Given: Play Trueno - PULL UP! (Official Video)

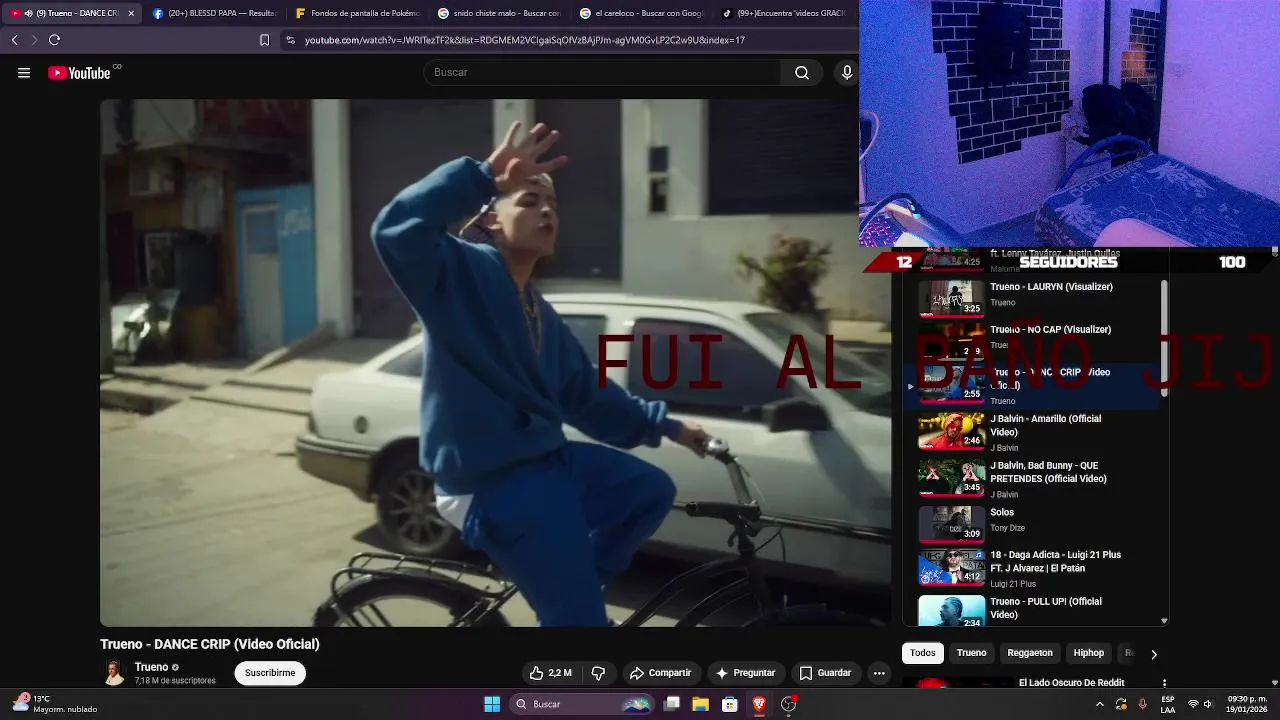Looking at the screenshot, I should click(x=1030, y=609).
